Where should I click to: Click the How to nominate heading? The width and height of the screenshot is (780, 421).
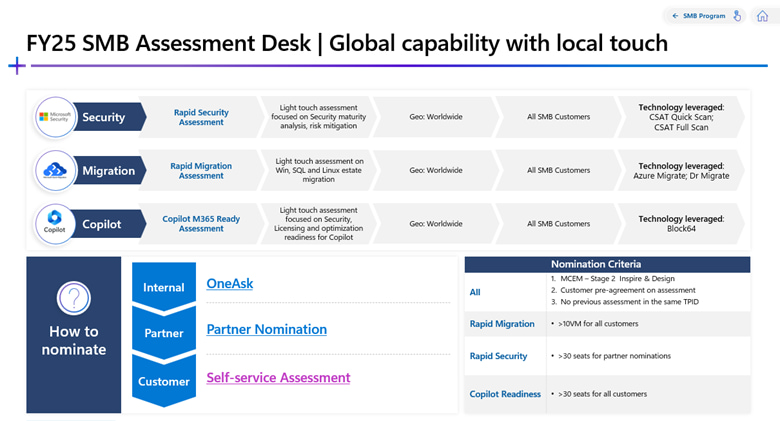(74, 340)
